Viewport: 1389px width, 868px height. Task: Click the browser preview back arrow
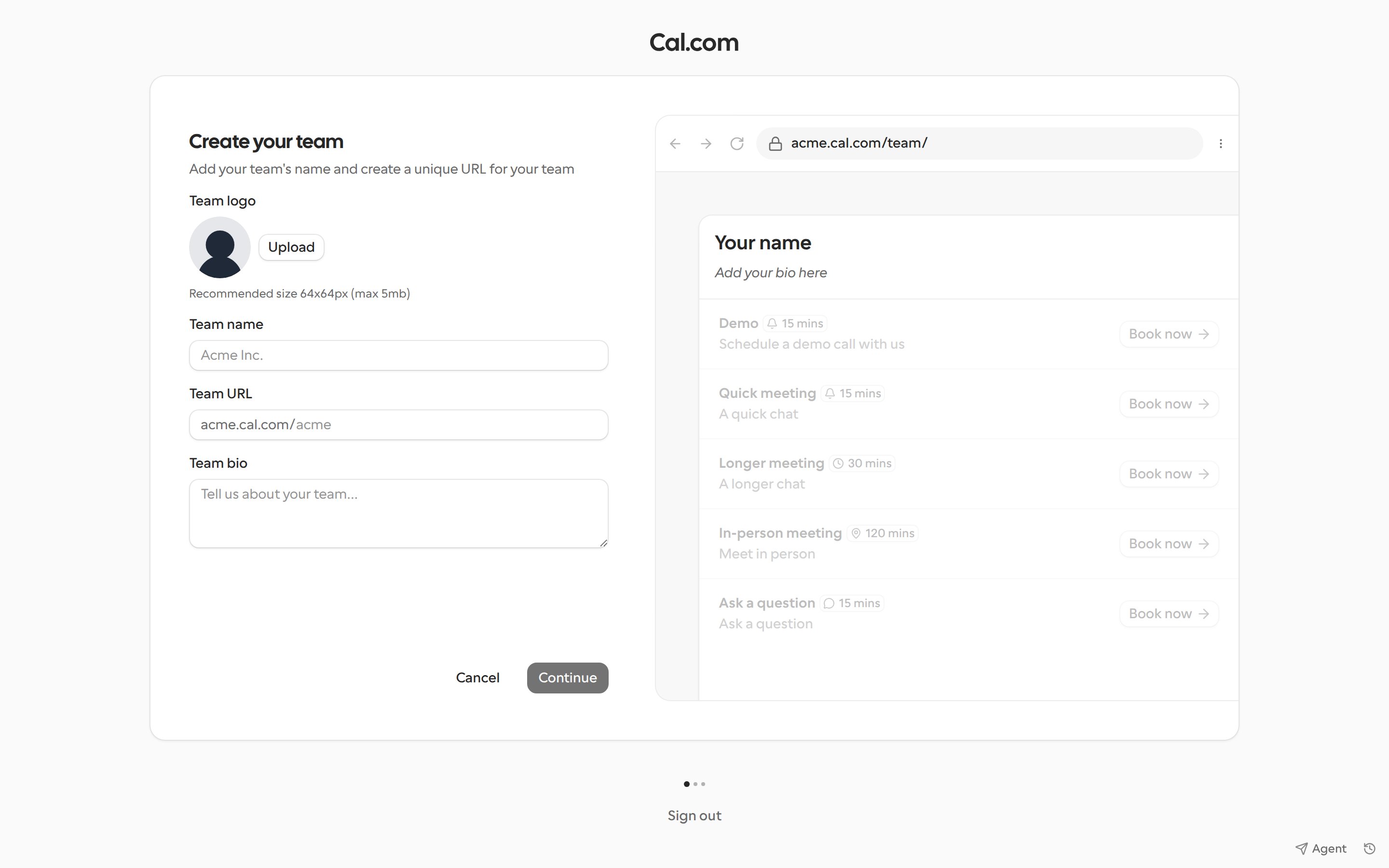(x=675, y=144)
